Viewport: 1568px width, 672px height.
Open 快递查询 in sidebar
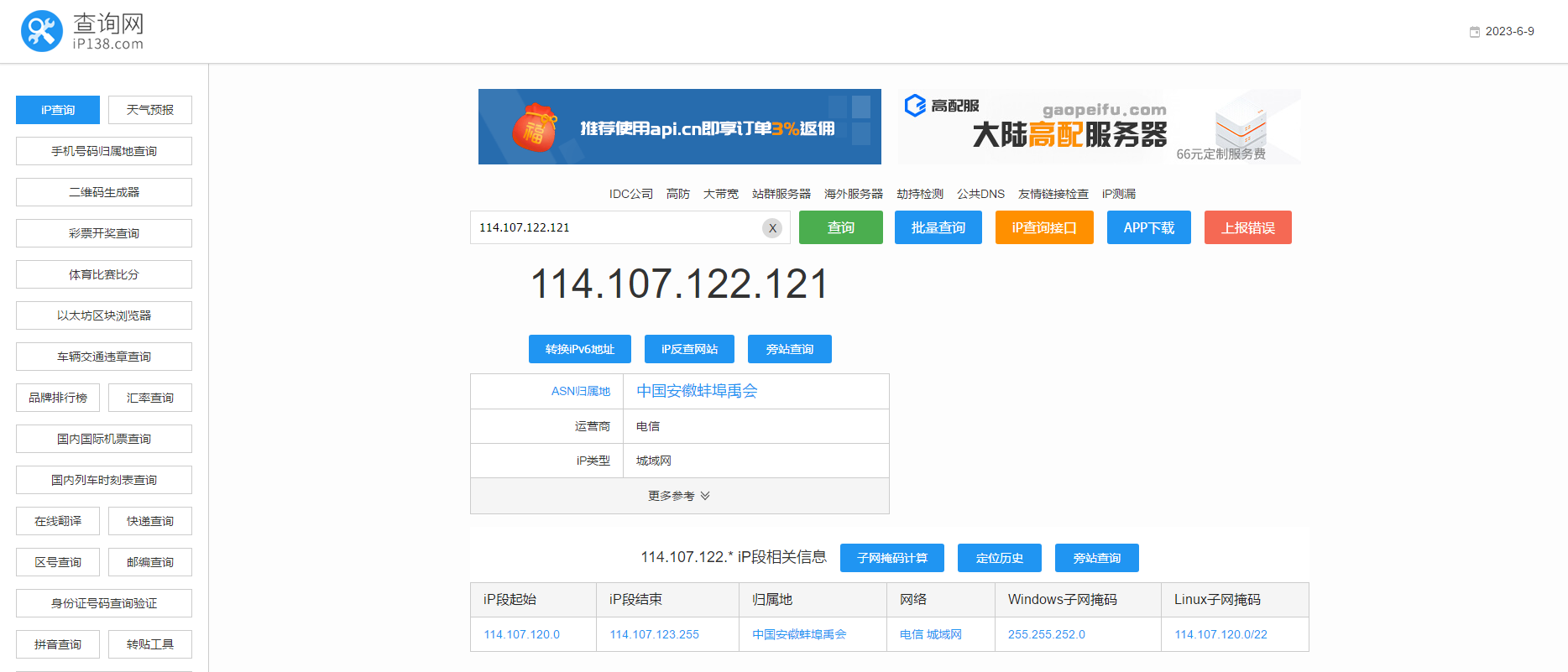click(x=150, y=521)
